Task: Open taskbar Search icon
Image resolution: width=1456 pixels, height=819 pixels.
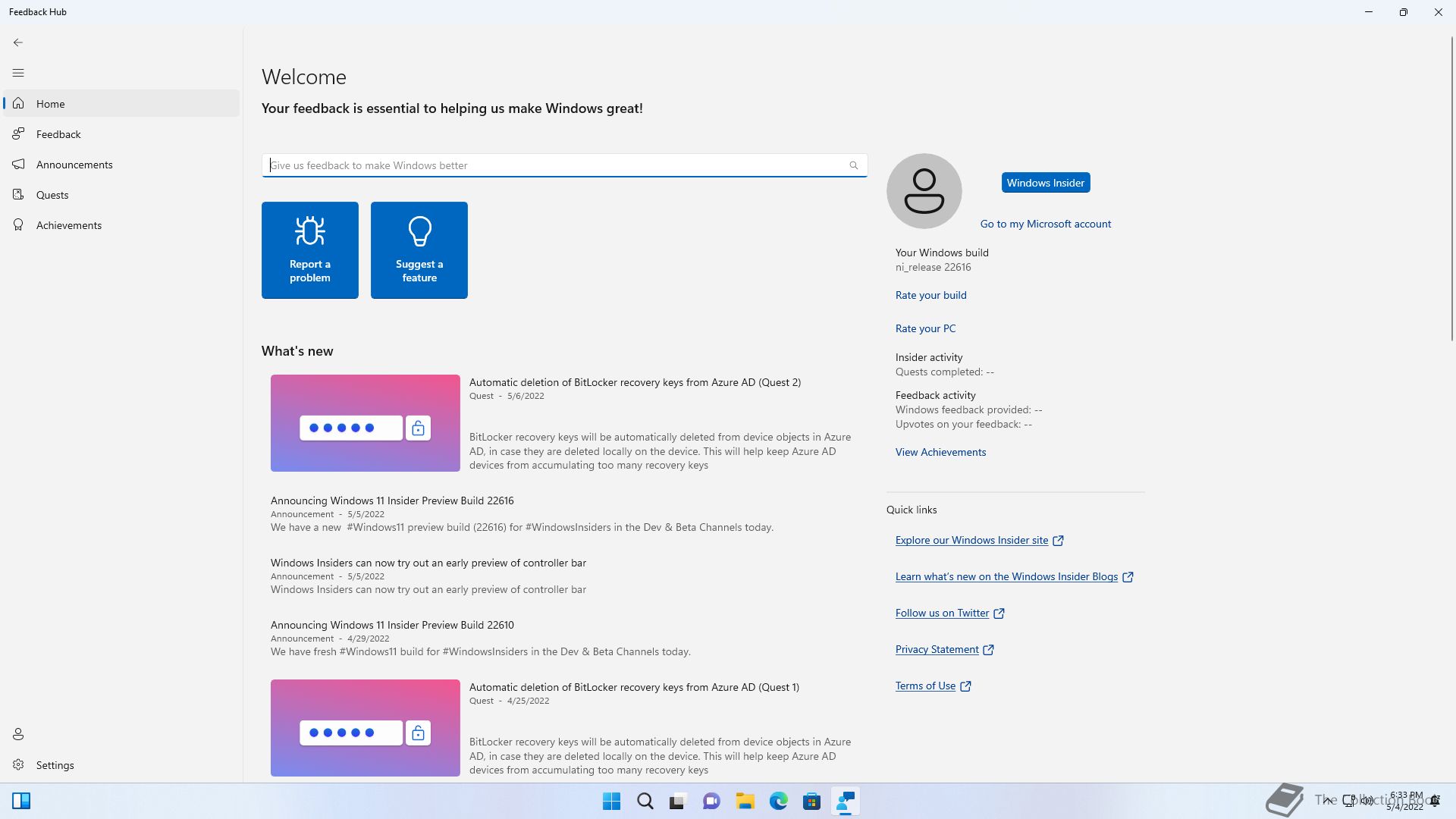Action: click(645, 802)
